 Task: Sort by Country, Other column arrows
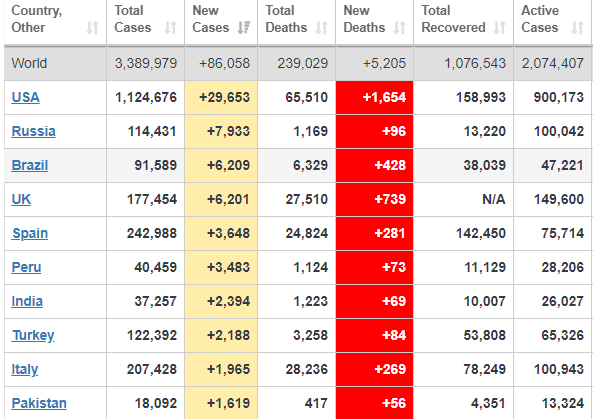click(92, 28)
